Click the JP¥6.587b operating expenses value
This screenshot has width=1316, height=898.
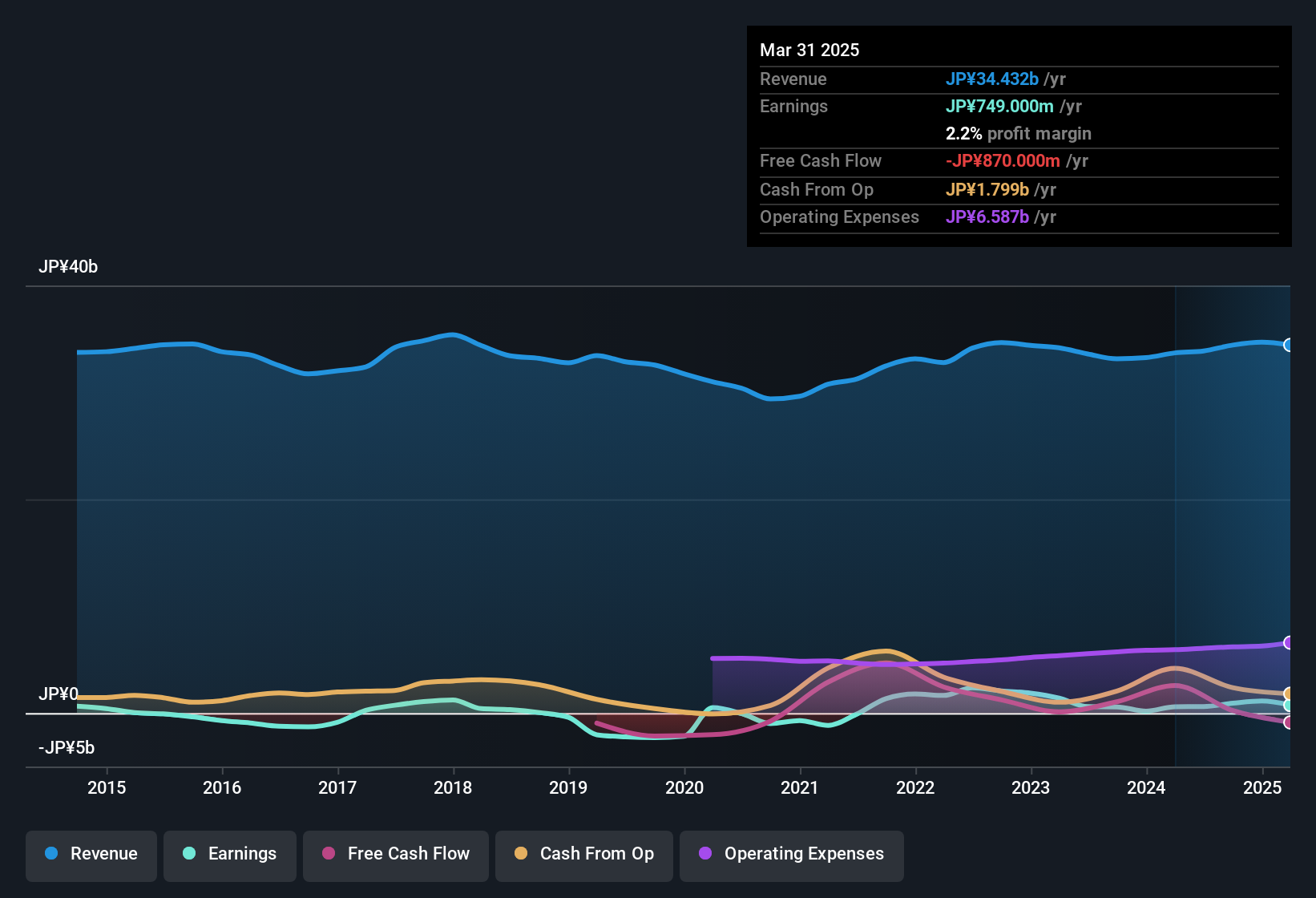(x=987, y=216)
